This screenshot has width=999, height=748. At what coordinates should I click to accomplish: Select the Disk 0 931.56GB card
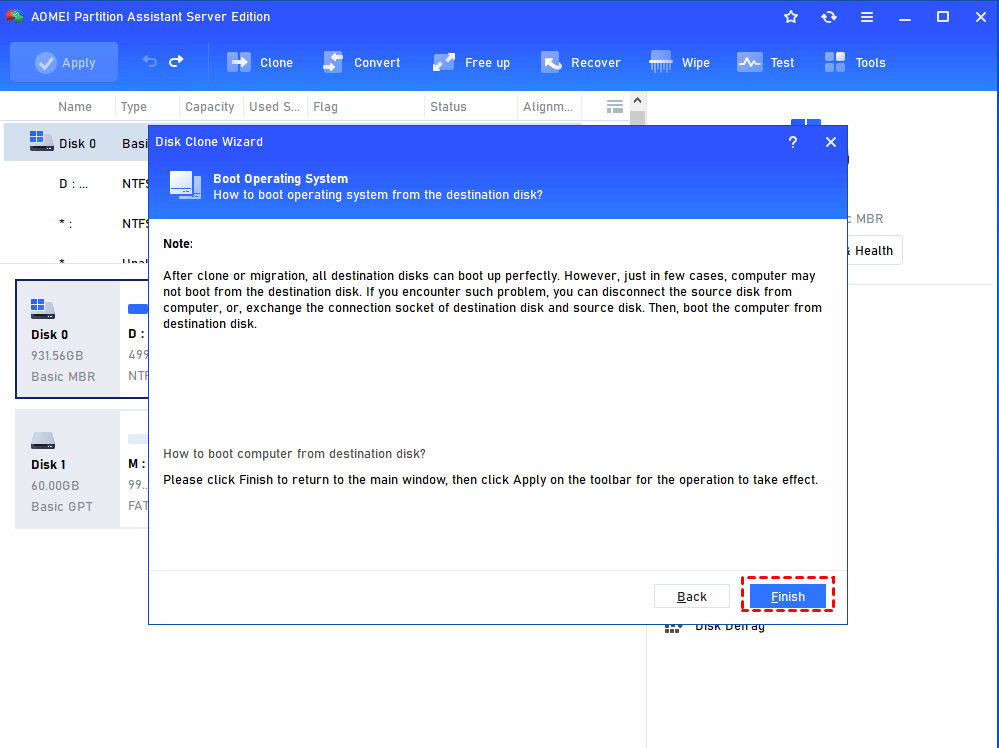pos(68,339)
